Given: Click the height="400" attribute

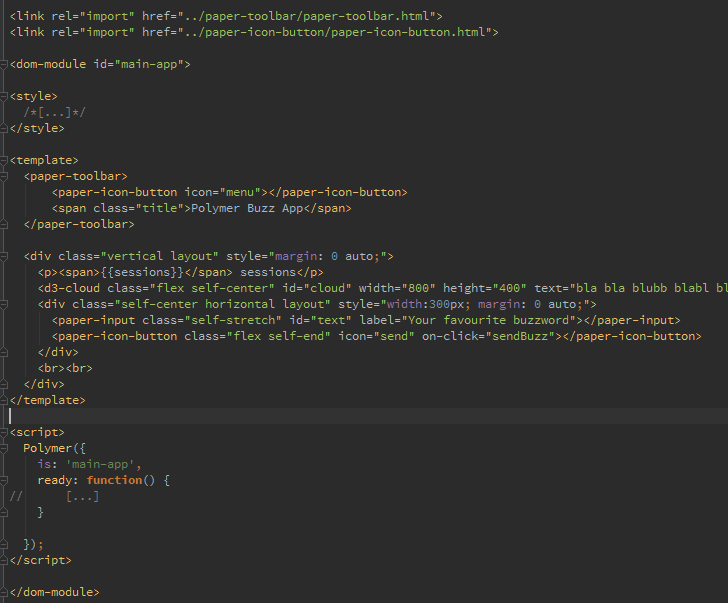Looking at the screenshot, I should point(485,288).
